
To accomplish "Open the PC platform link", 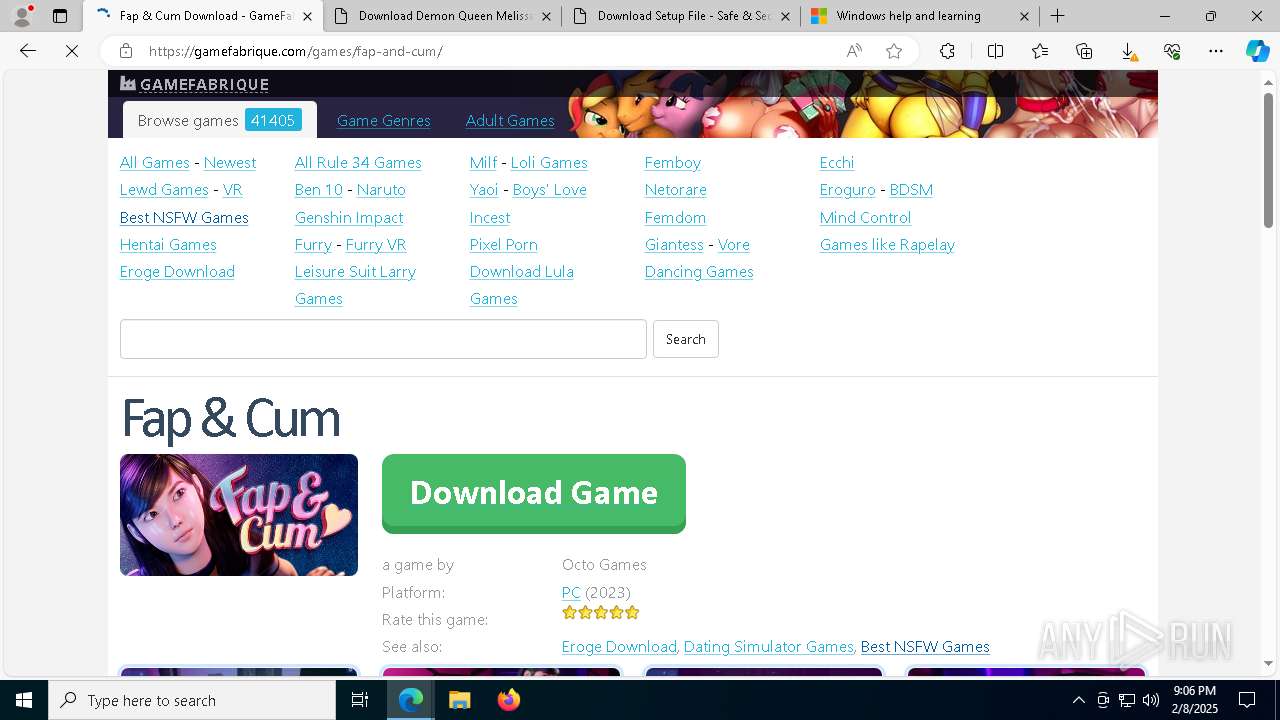I will click(x=571, y=592).
